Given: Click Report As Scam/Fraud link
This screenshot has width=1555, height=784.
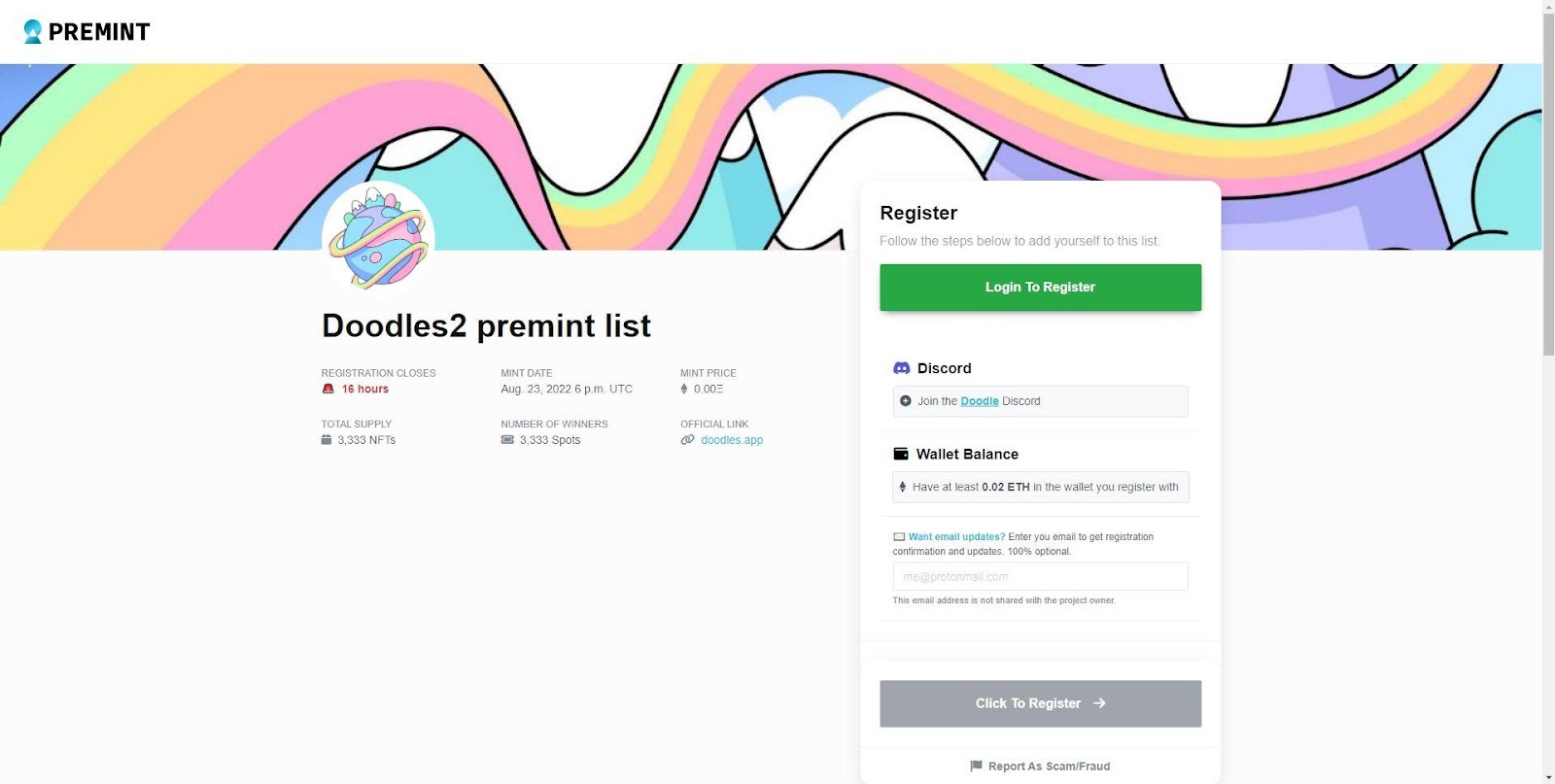Looking at the screenshot, I should 1049,767.
